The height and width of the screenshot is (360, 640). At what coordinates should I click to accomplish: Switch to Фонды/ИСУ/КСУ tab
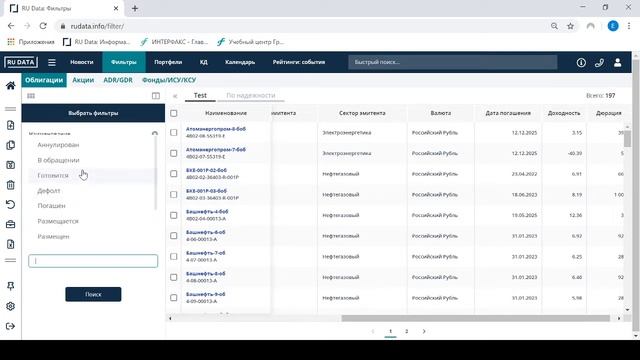169,80
